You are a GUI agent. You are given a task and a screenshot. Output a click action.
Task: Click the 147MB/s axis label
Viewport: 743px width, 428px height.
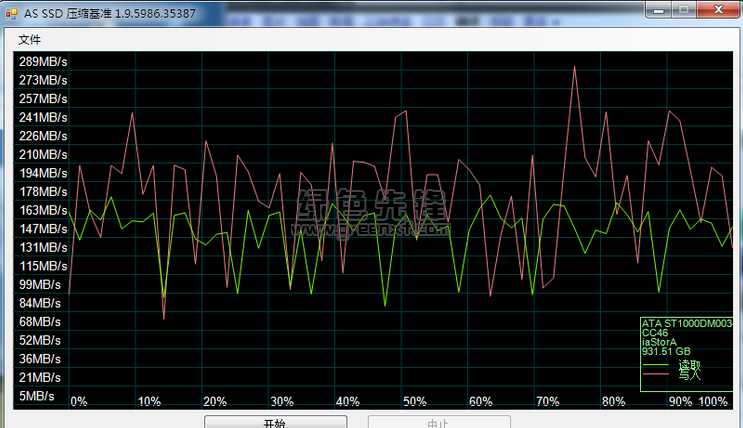pos(43,228)
